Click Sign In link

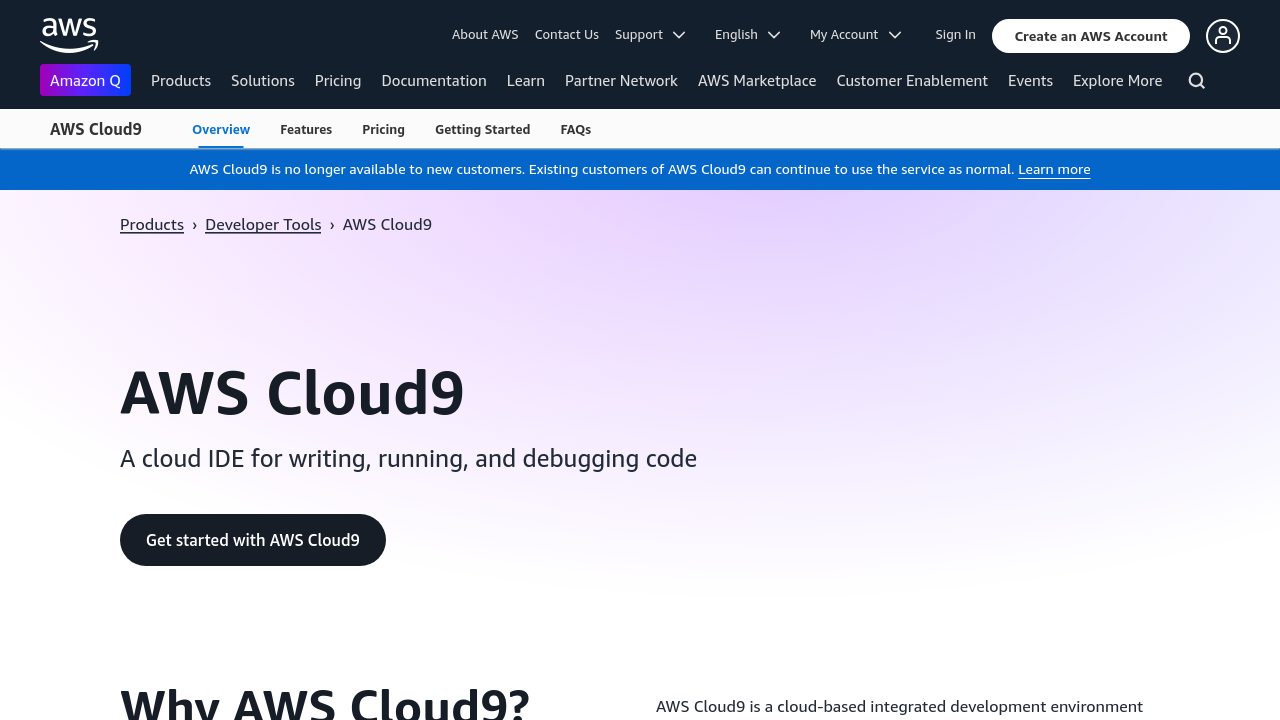click(955, 35)
